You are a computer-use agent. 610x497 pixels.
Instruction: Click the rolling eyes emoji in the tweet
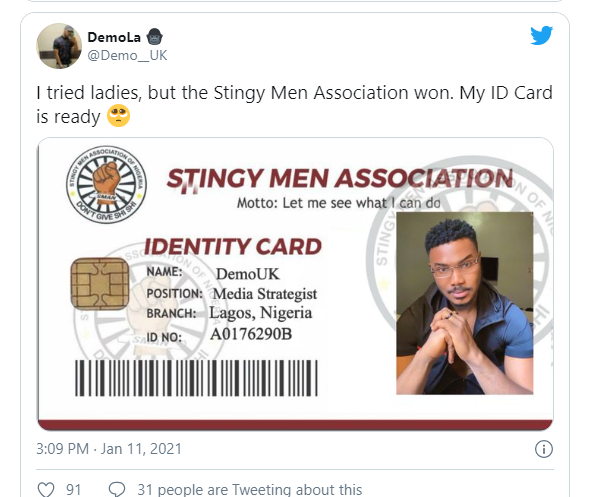coord(119,117)
